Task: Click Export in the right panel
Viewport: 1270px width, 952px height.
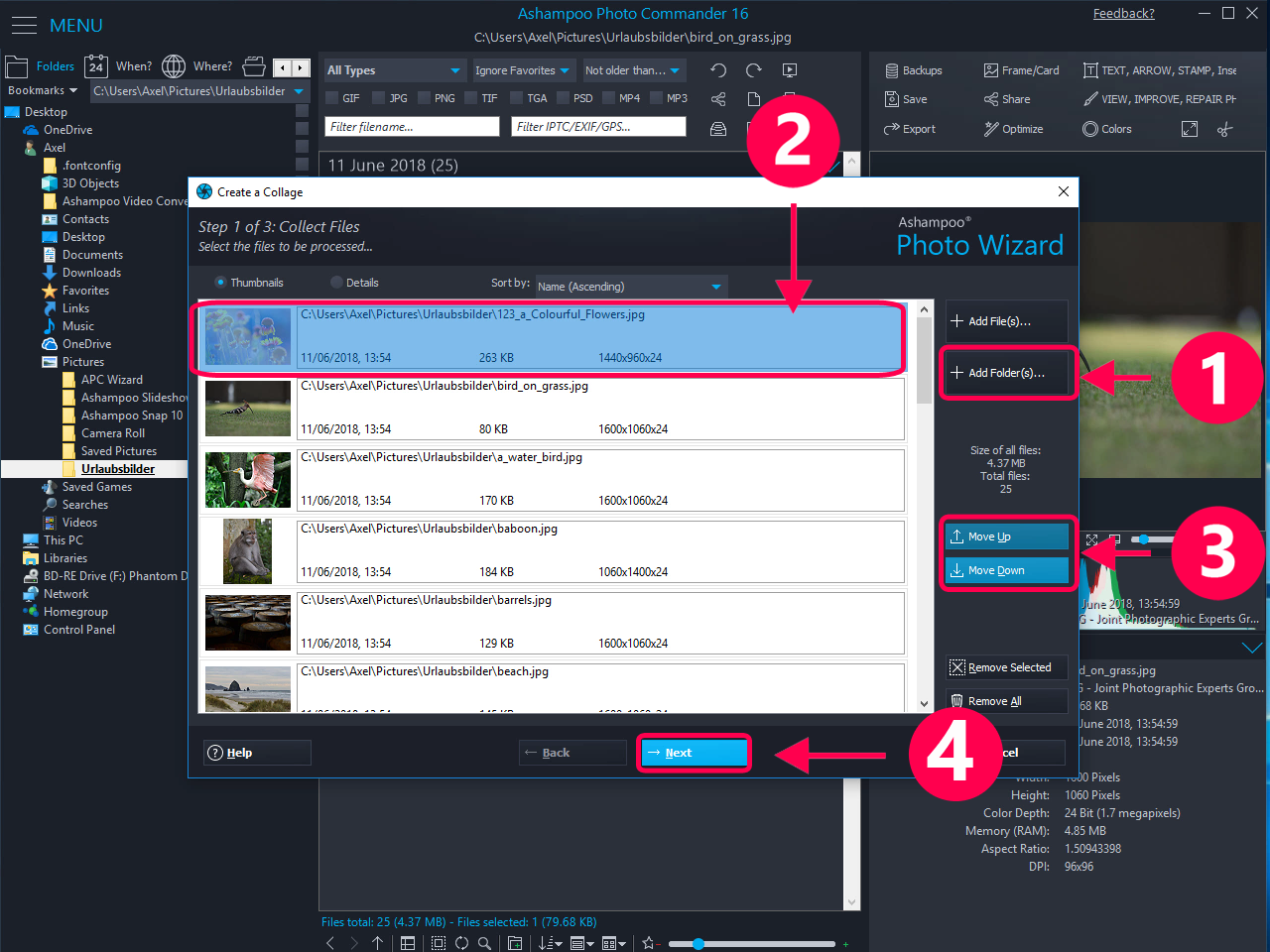Action: tap(910, 129)
